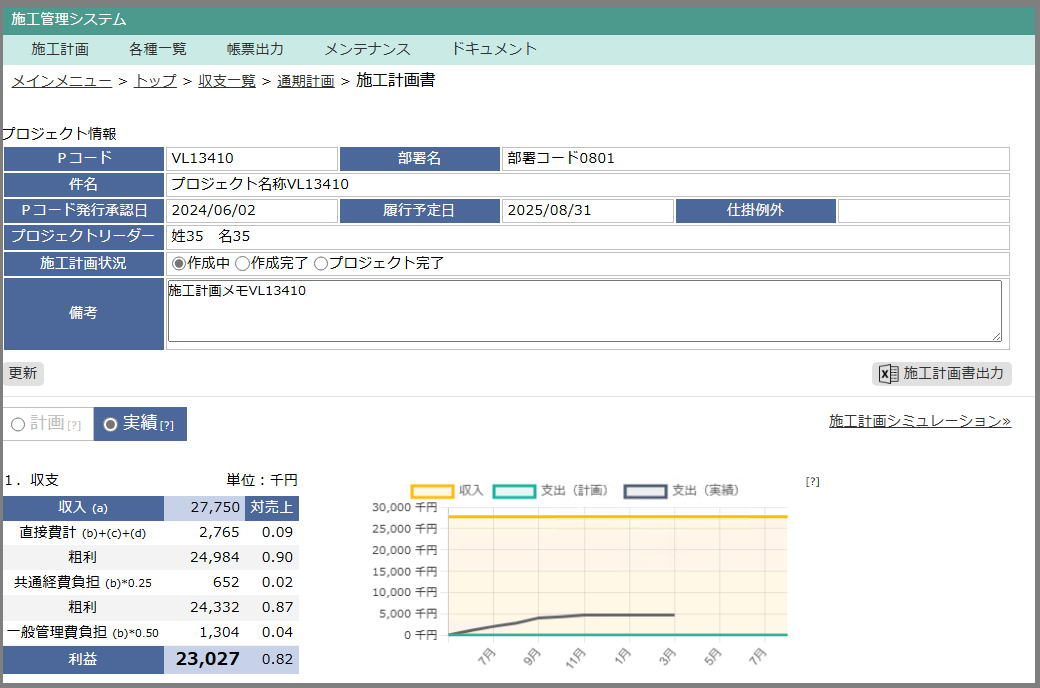Select the 作成中 radio button
The image size is (1040, 688).
pos(178,263)
